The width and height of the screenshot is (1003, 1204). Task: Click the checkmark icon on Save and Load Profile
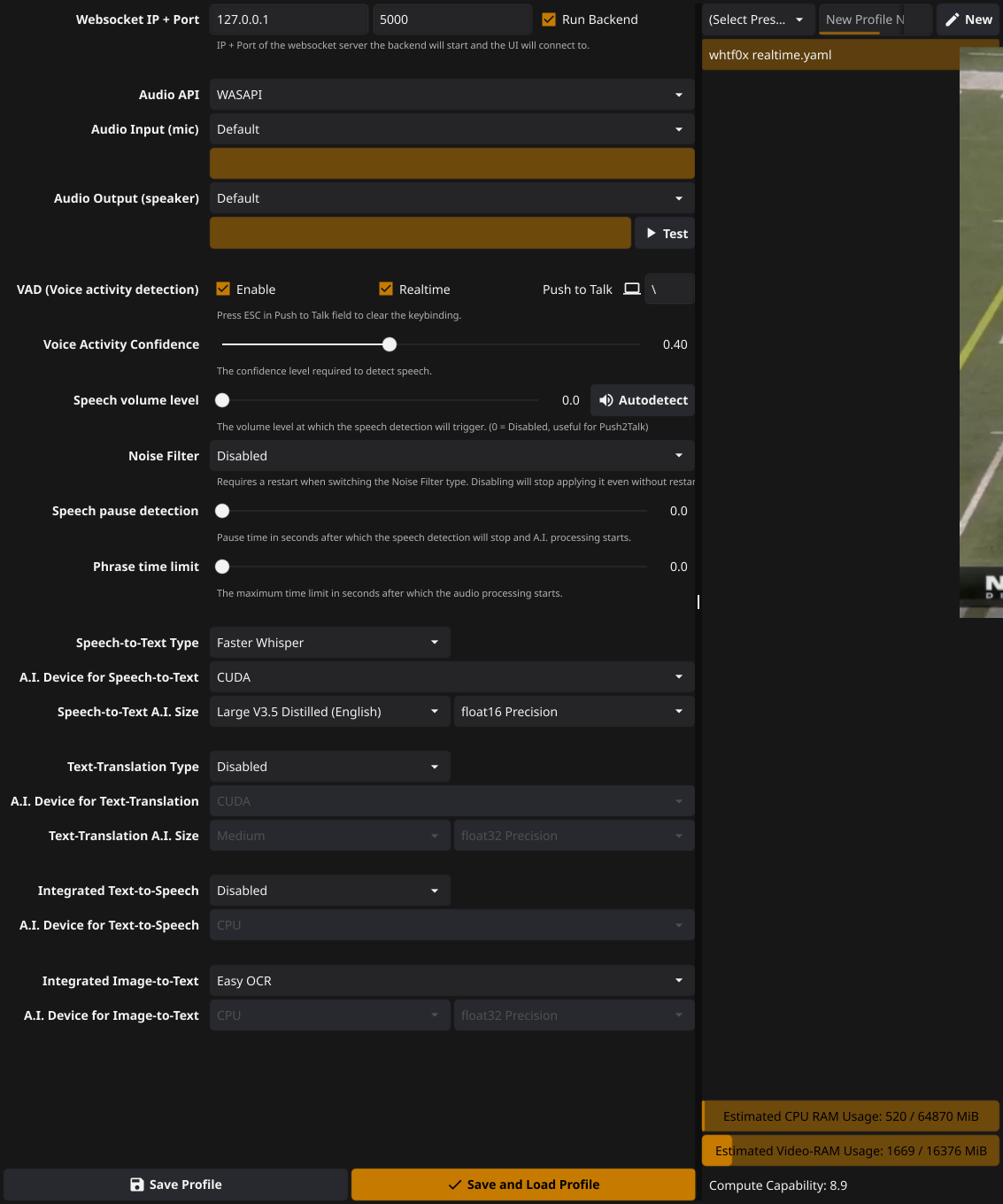[x=455, y=1185]
